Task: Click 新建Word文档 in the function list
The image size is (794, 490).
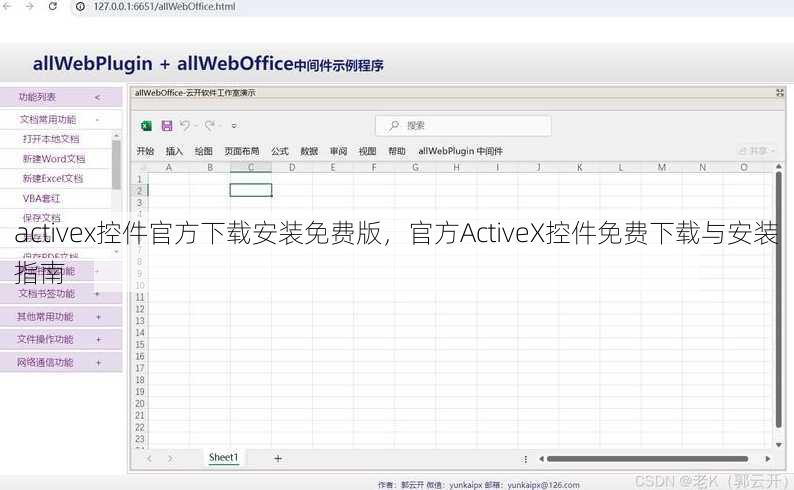Action: [x=54, y=158]
